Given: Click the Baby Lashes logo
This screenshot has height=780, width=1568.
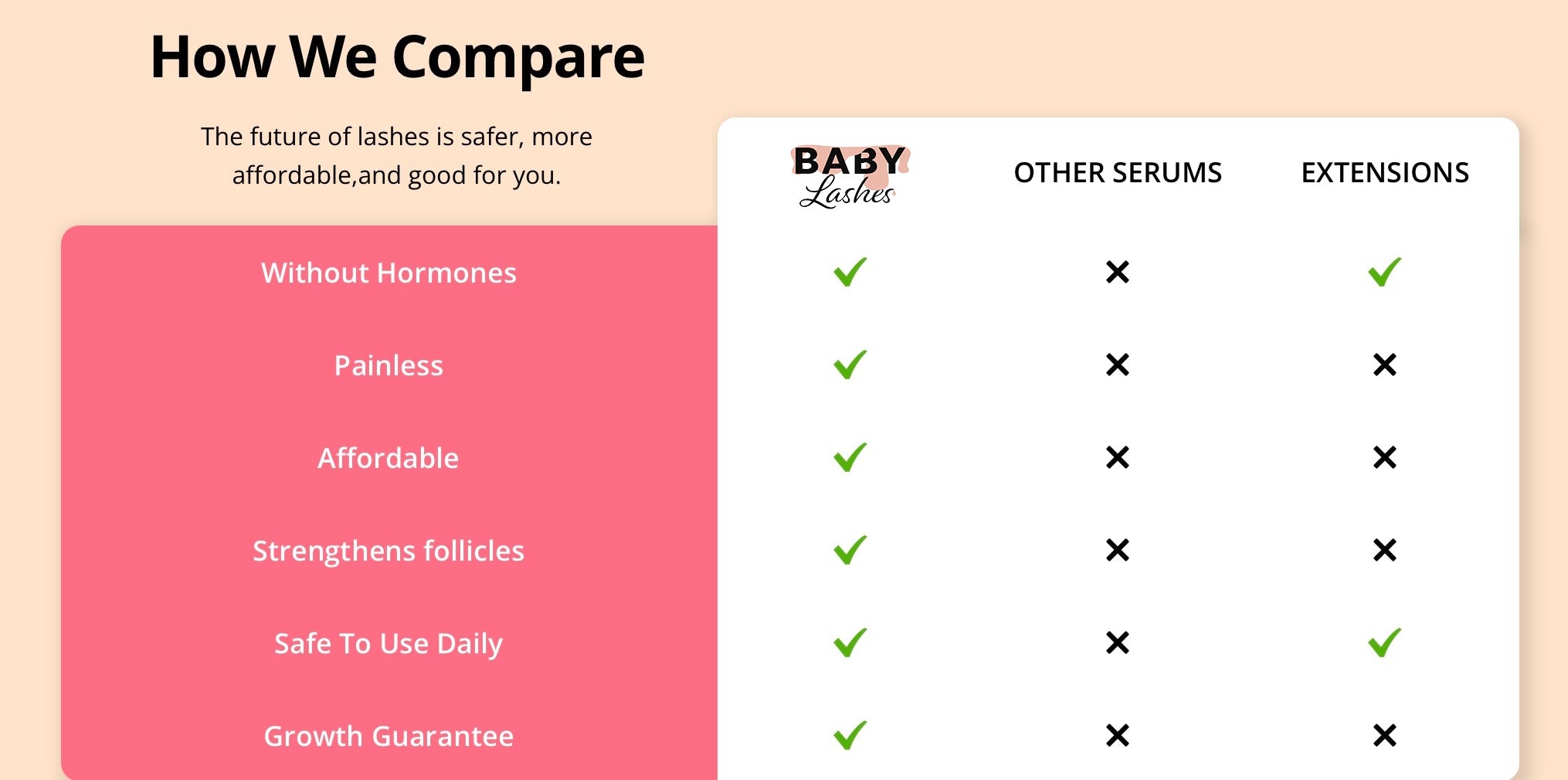Looking at the screenshot, I should [x=850, y=176].
